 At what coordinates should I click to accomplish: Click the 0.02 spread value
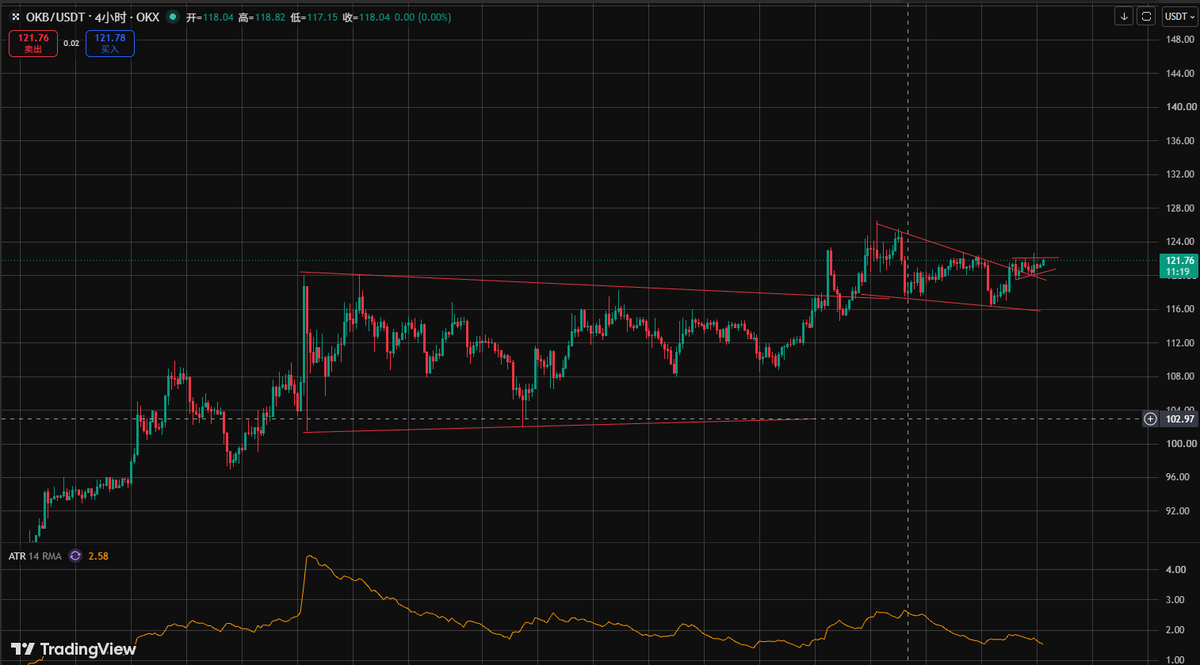click(71, 43)
